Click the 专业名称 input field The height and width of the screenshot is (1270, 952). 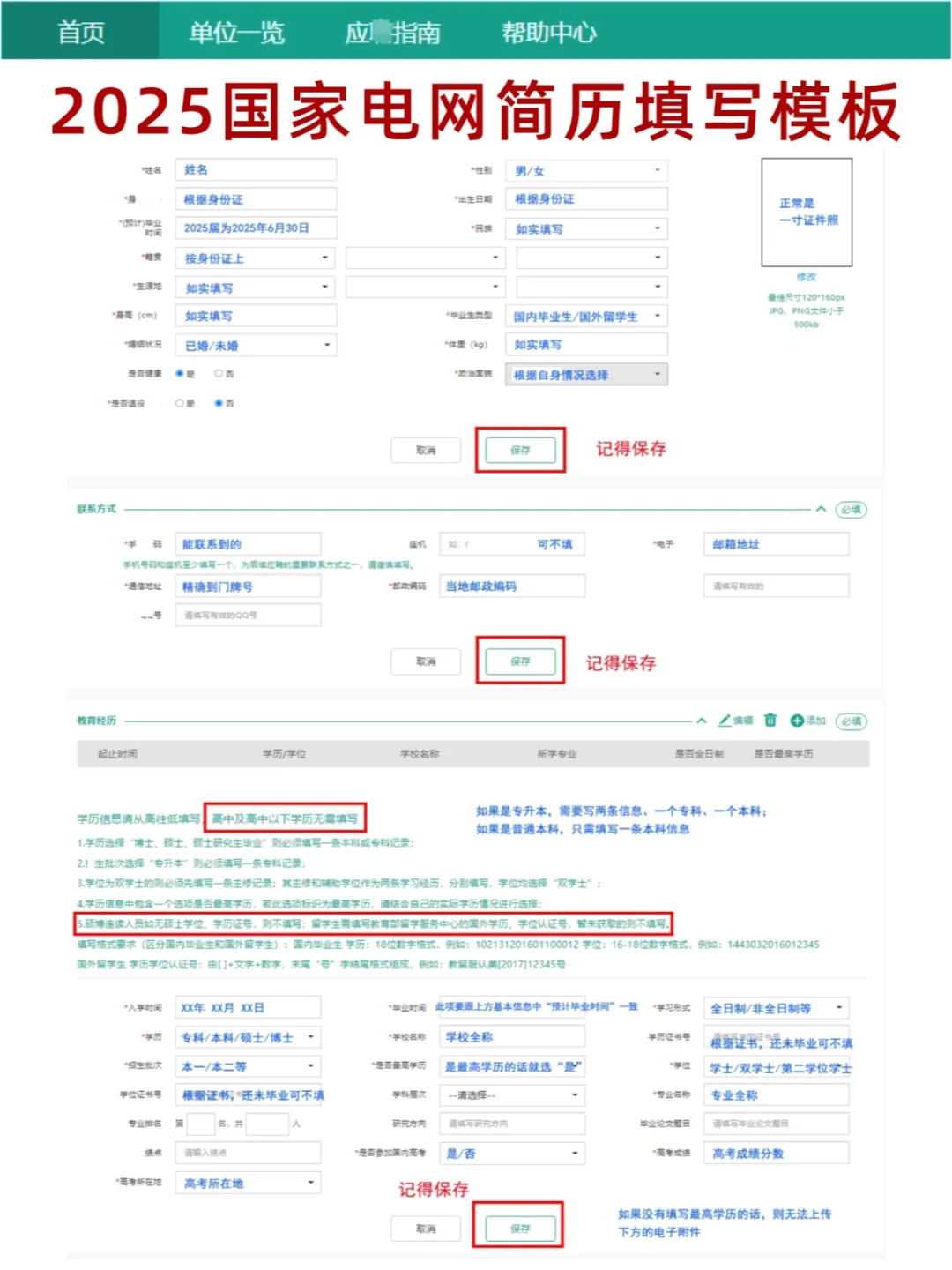point(776,1094)
